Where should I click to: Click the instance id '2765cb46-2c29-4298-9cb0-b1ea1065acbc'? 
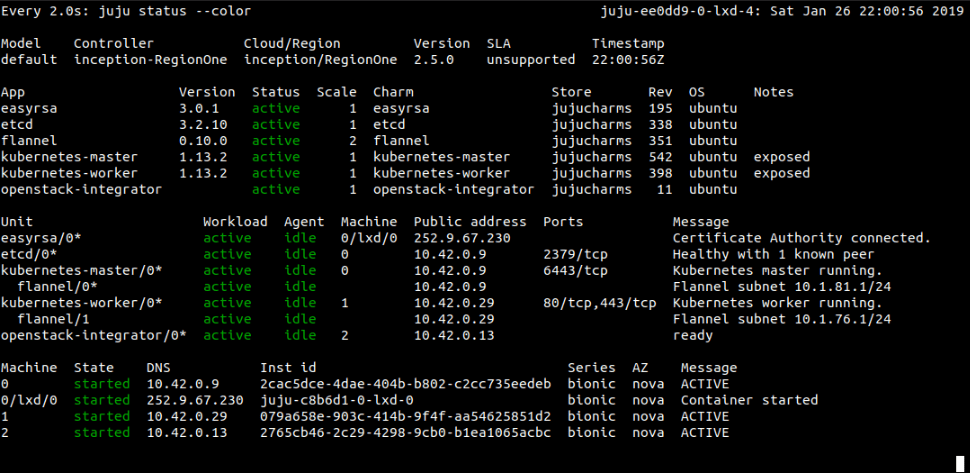click(406, 432)
